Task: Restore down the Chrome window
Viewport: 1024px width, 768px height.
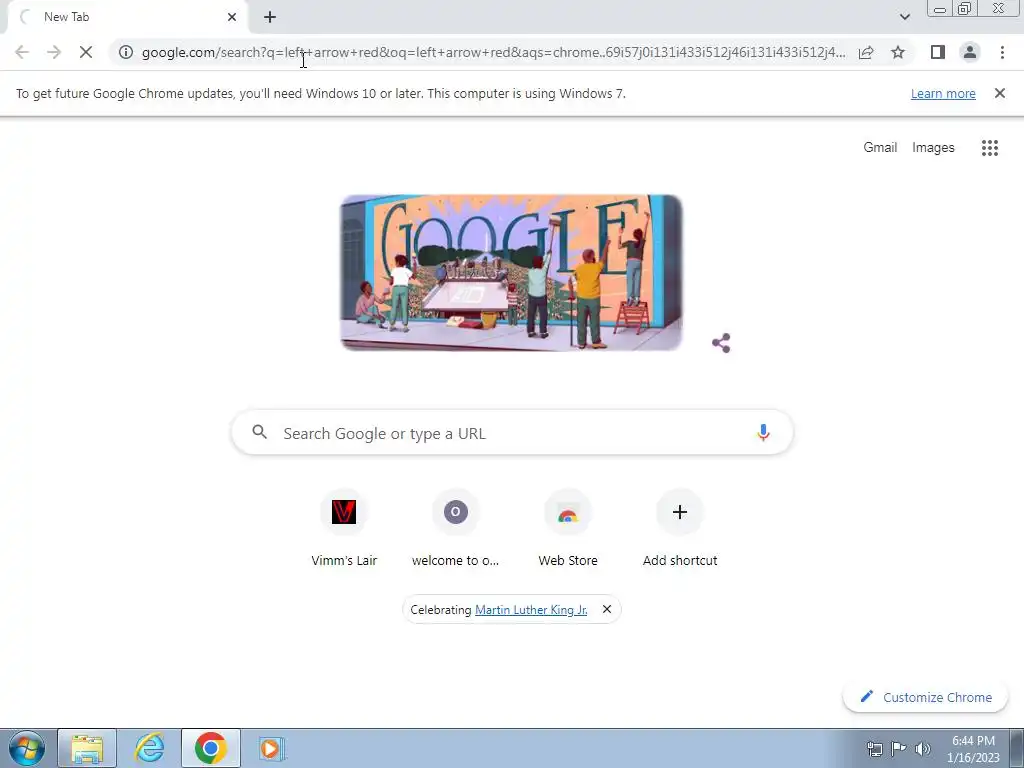Action: 964,8
